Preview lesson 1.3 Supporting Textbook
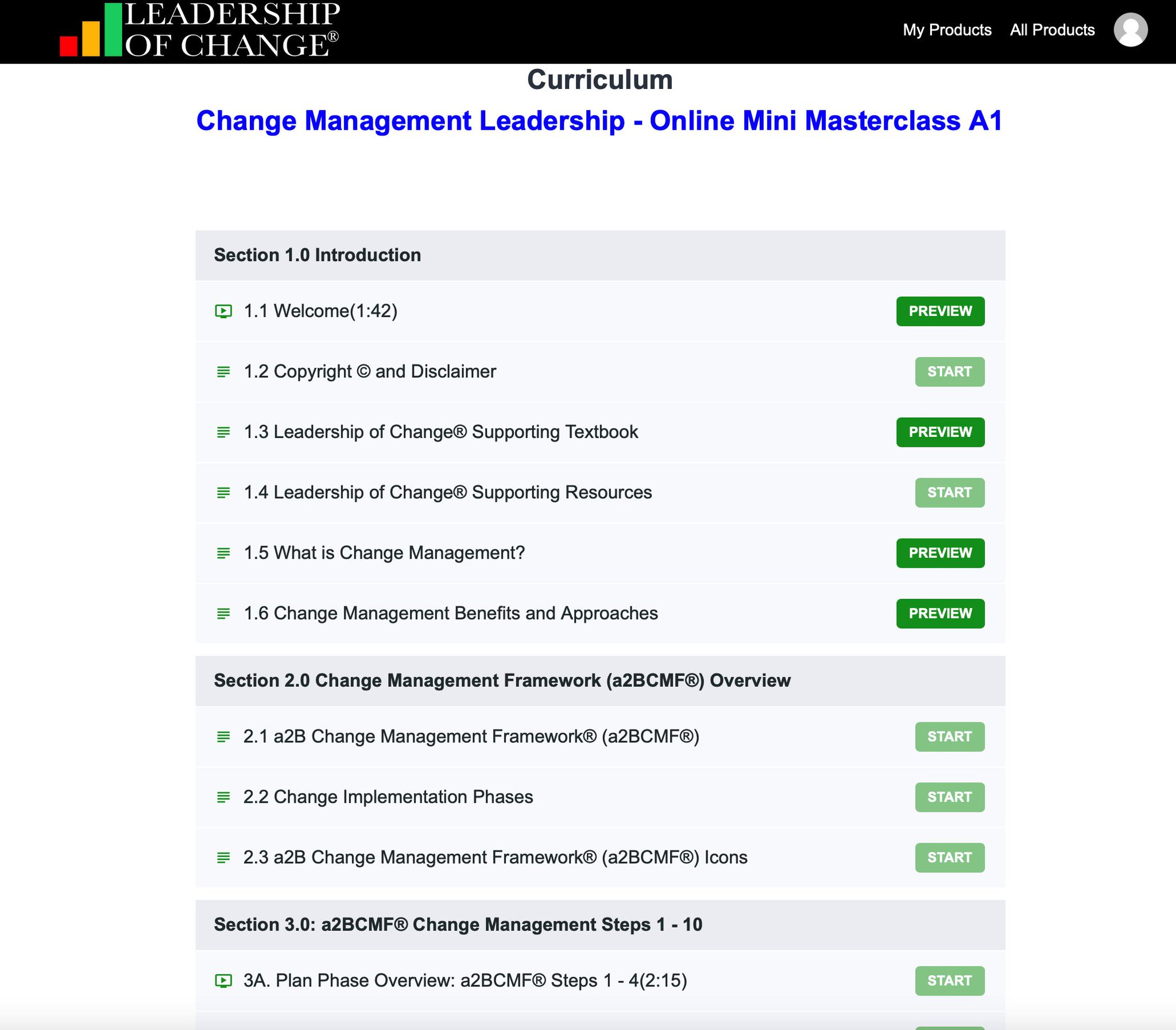The image size is (1176, 1030). pyautogui.click(x=941, y=432)
